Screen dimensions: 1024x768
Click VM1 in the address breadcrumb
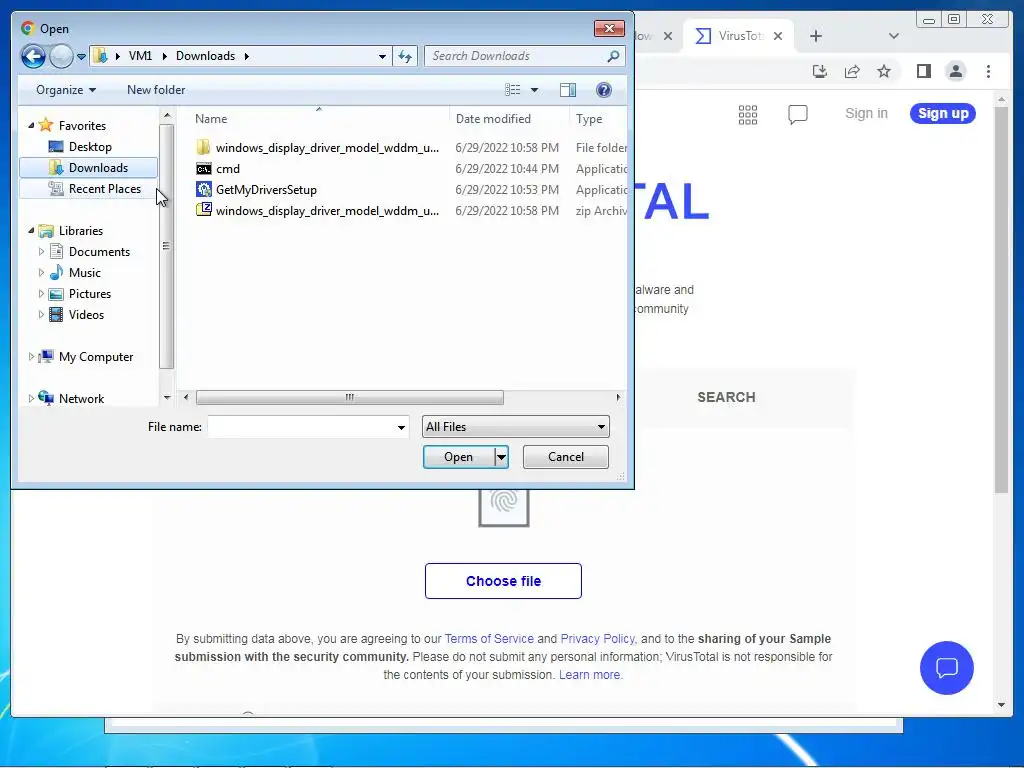[x=140, y=56]
